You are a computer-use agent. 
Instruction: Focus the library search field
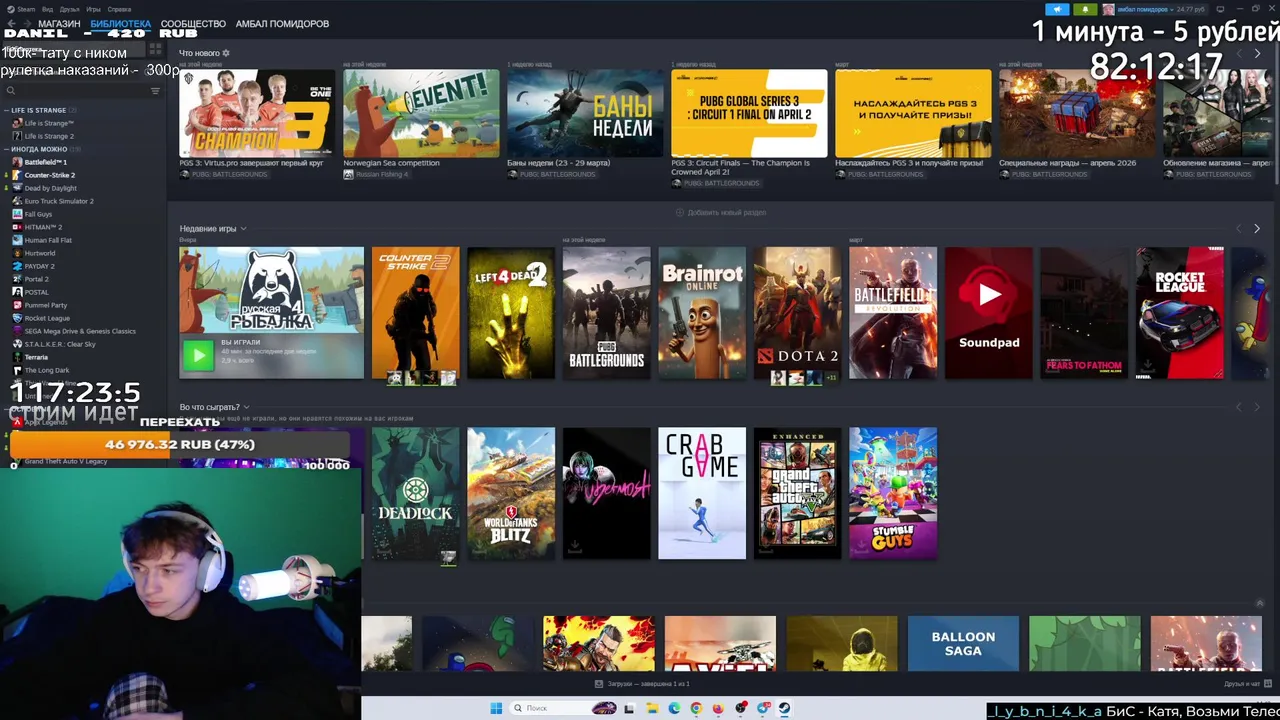(x=75, y=91)
